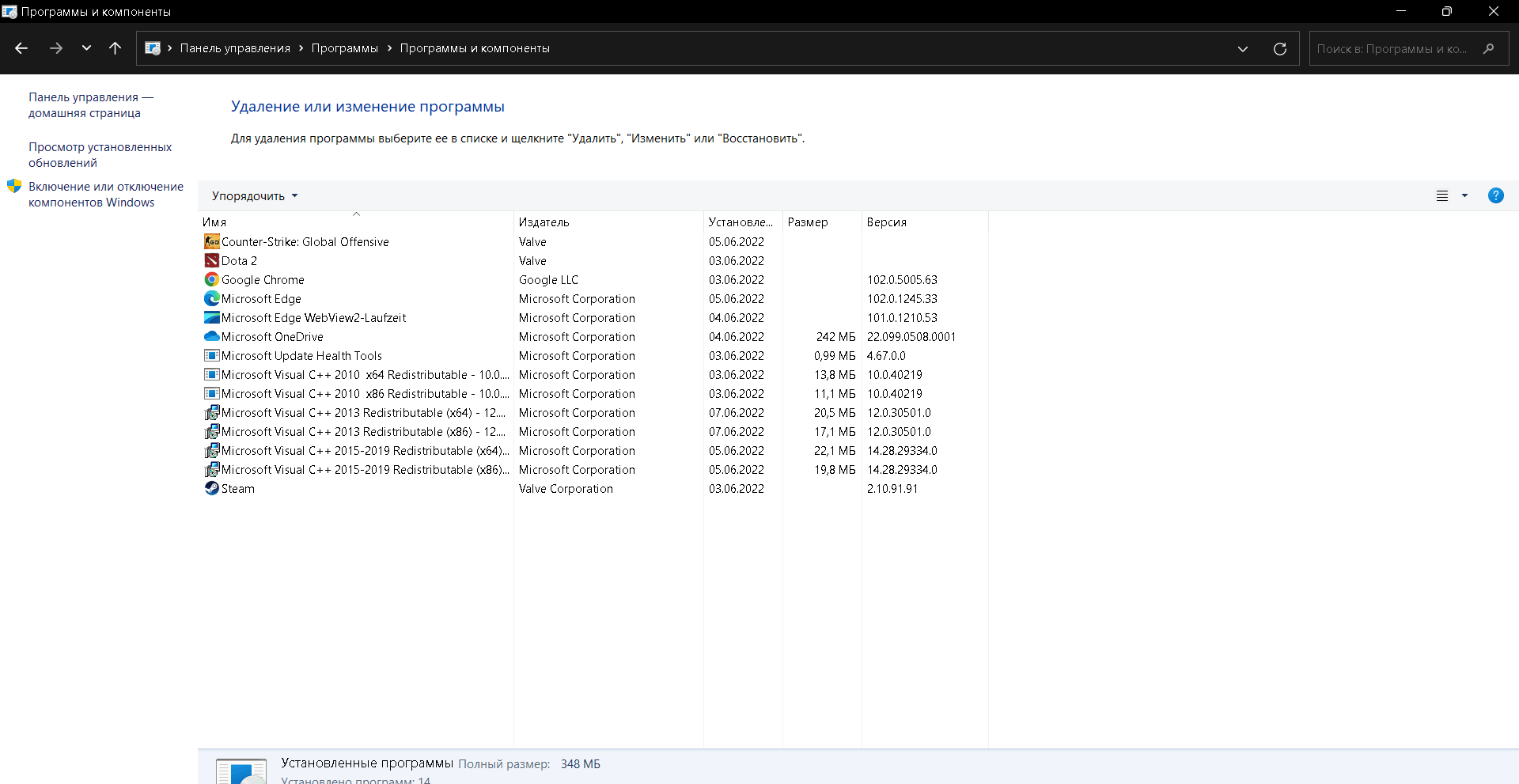Click the Microsoft Update Health Tools icon
The width and height of the screenshot is (1519, 784).
pos(211,355)
